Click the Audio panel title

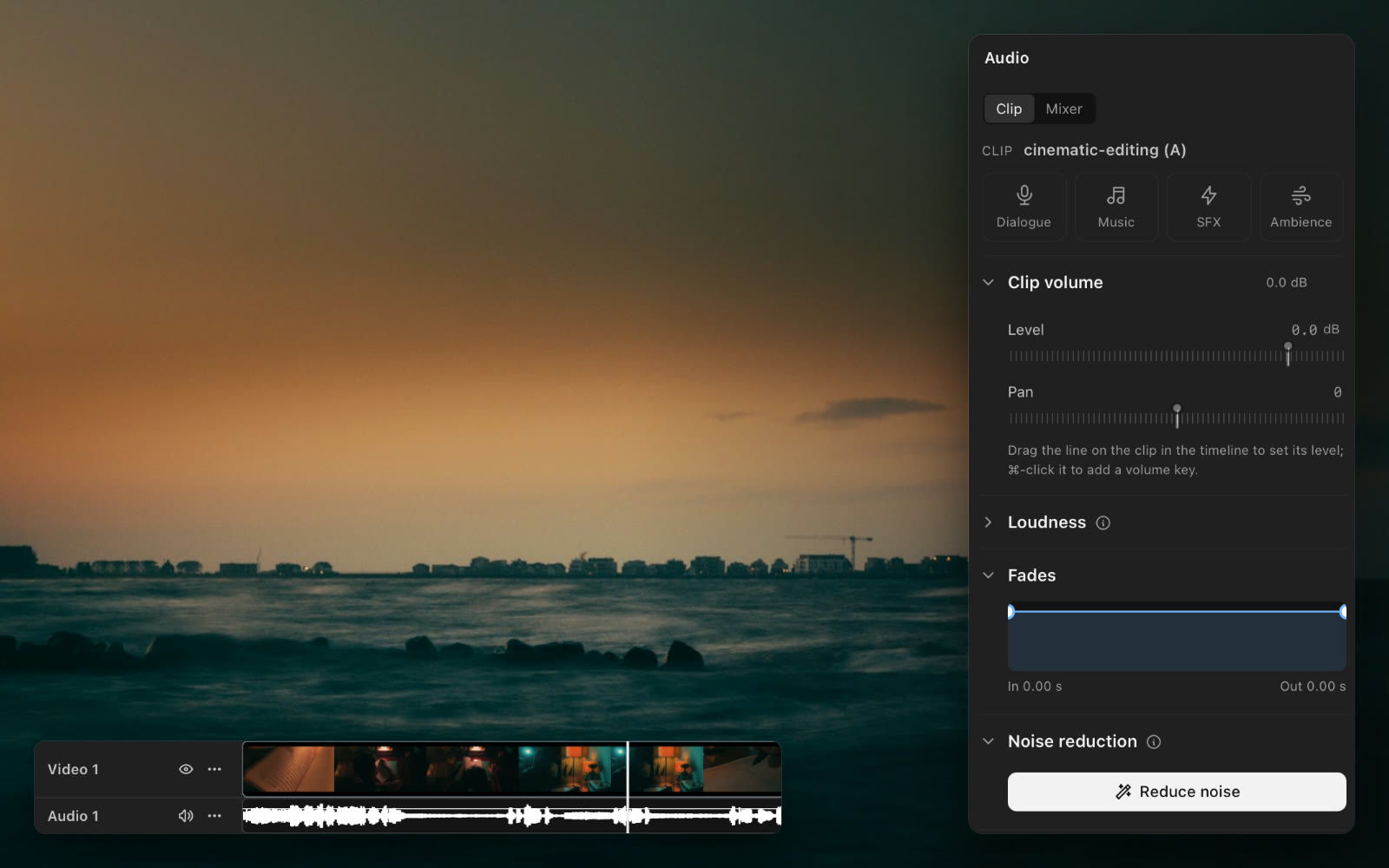click(x=1006, y=58)
